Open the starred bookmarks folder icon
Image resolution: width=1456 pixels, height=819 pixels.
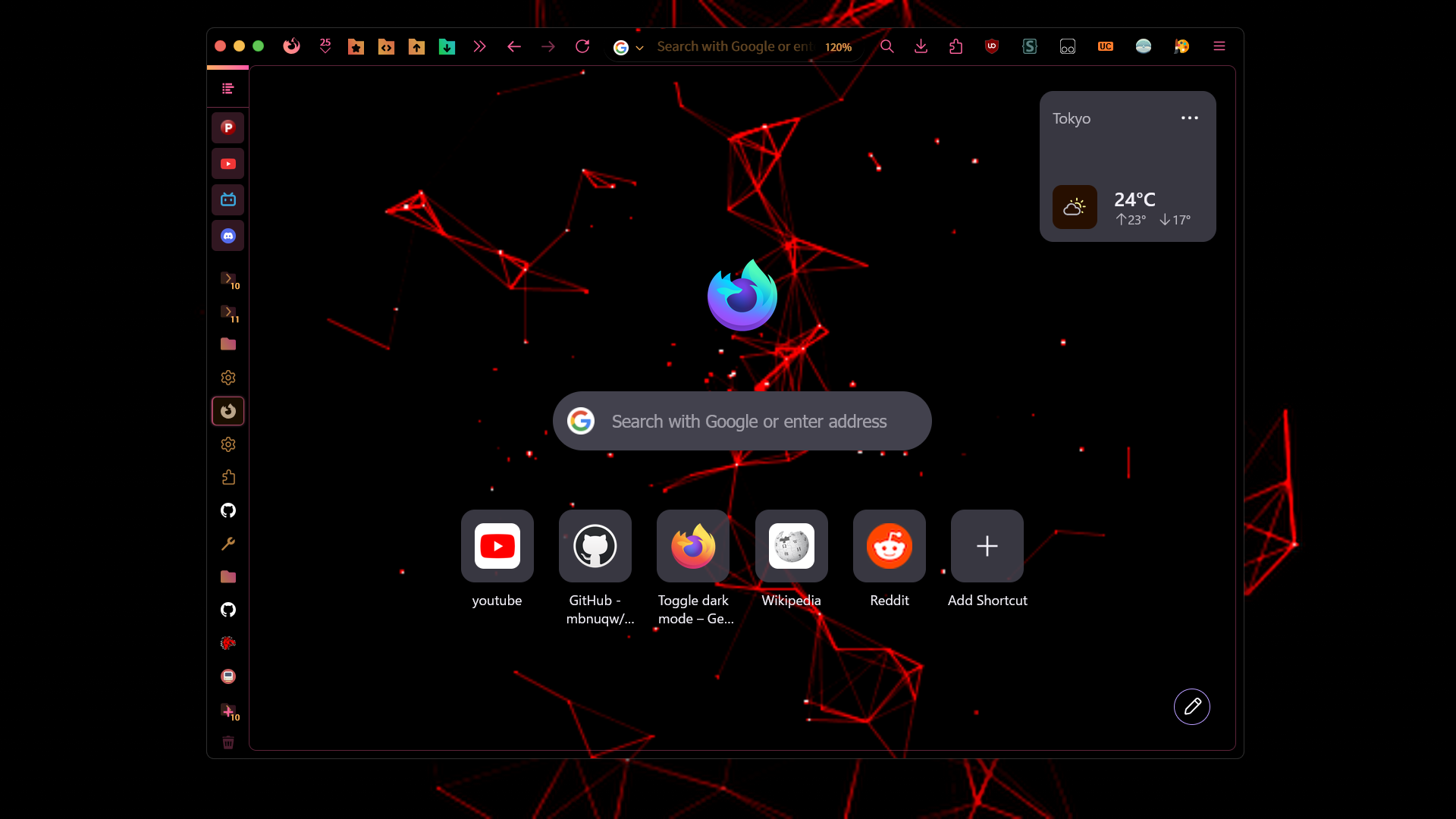(356, 47)
